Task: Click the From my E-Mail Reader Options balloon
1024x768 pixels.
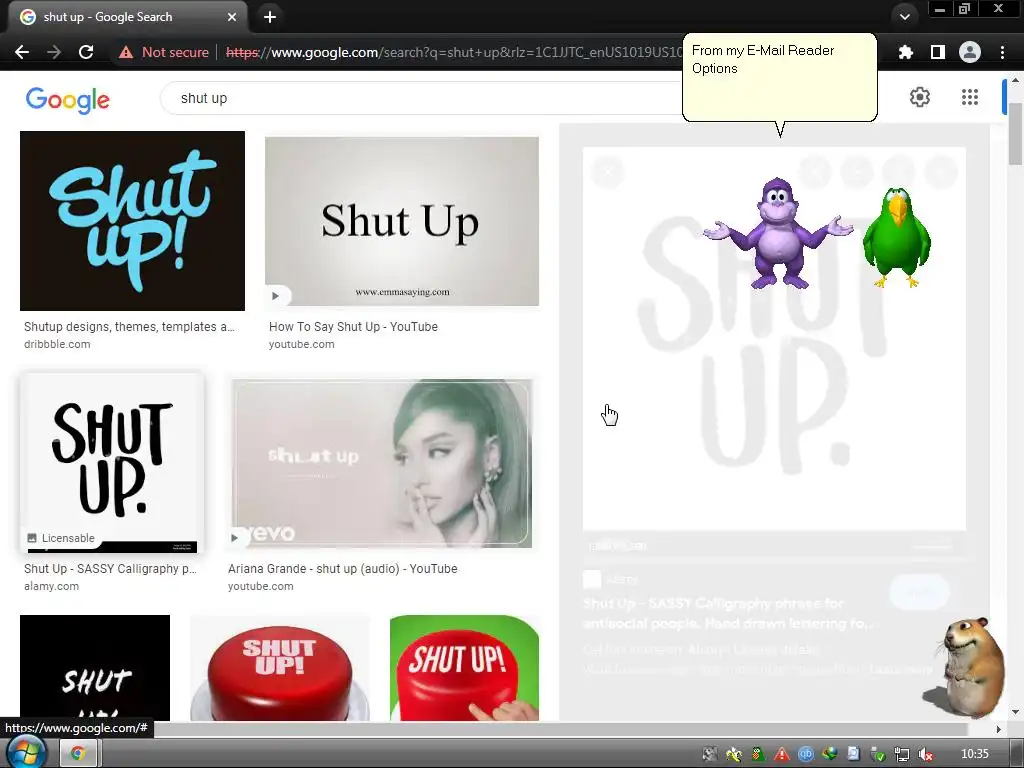Action: coord(780,77)
